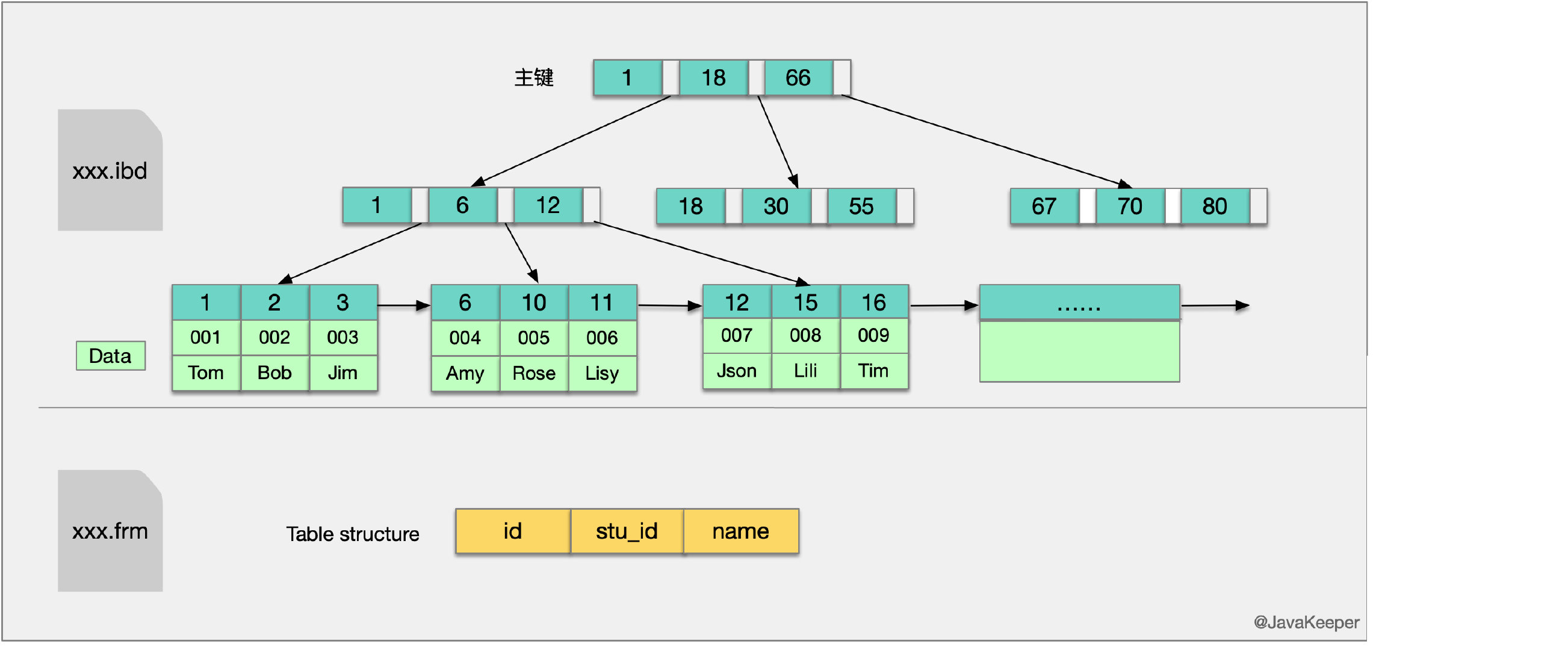
Task: Click the Table structure label
Action: pos(353,534)
